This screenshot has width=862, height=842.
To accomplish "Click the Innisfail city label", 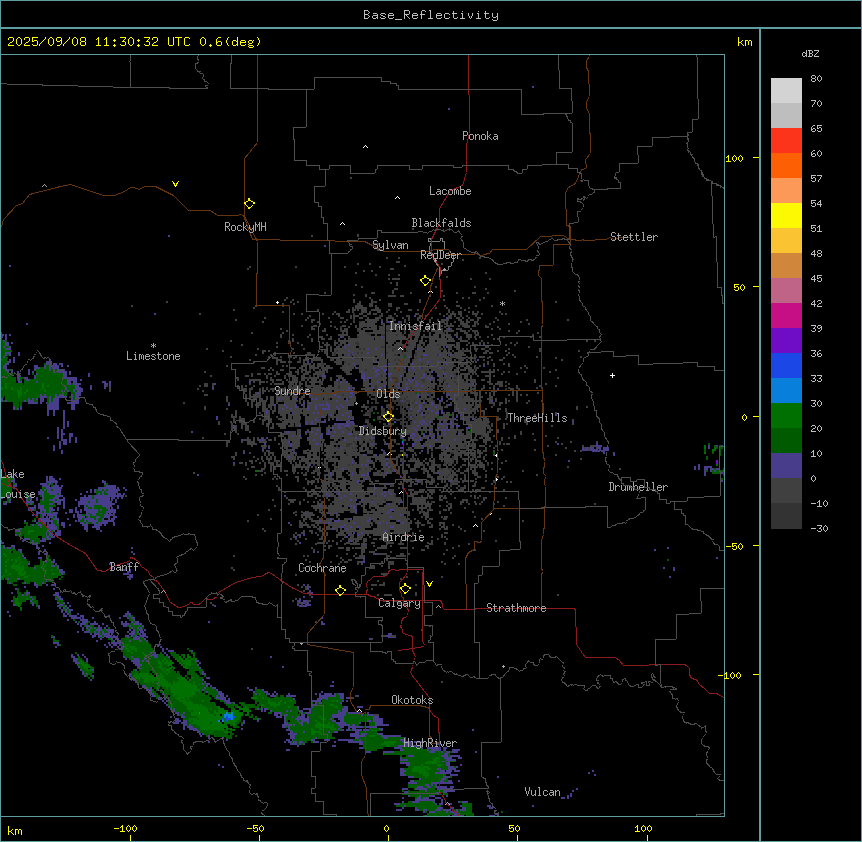I will (x=415, y=326).
